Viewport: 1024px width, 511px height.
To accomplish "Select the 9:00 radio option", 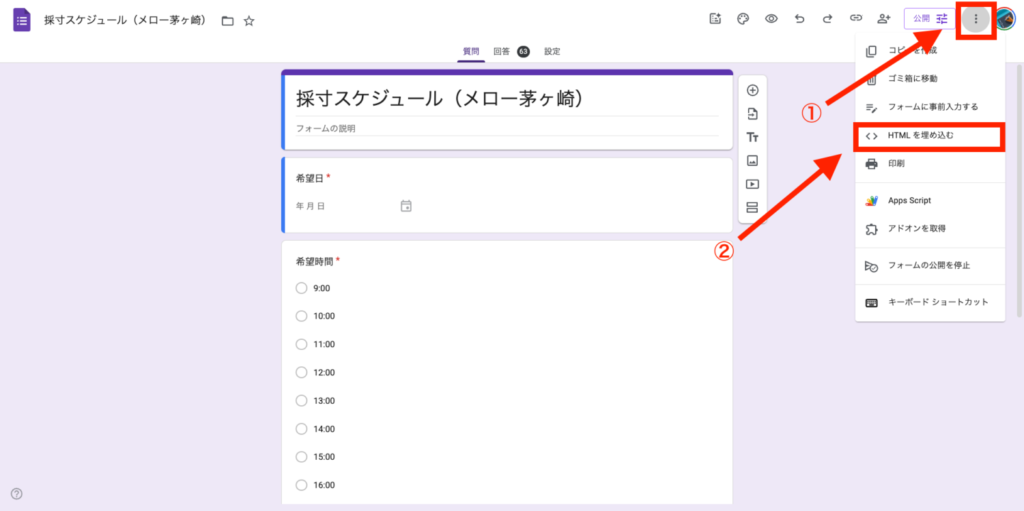I will pyautogui.click(x=301, y=288).
